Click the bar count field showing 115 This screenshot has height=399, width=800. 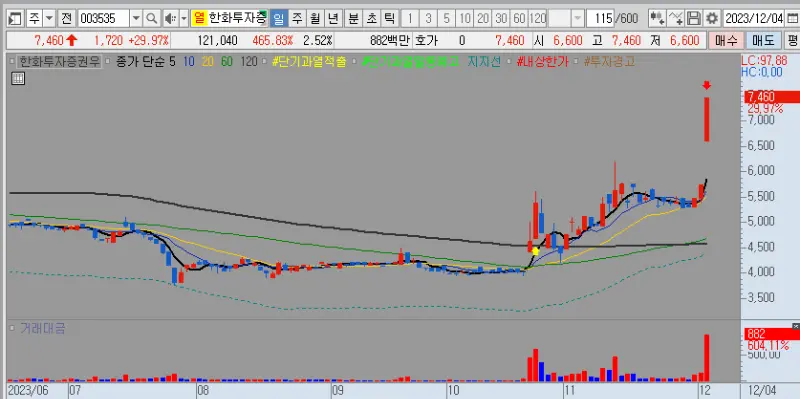(x=601, y=19)
